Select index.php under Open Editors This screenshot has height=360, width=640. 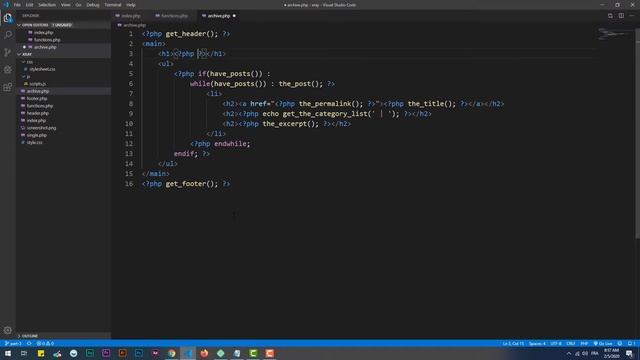[x=43, y=32]
